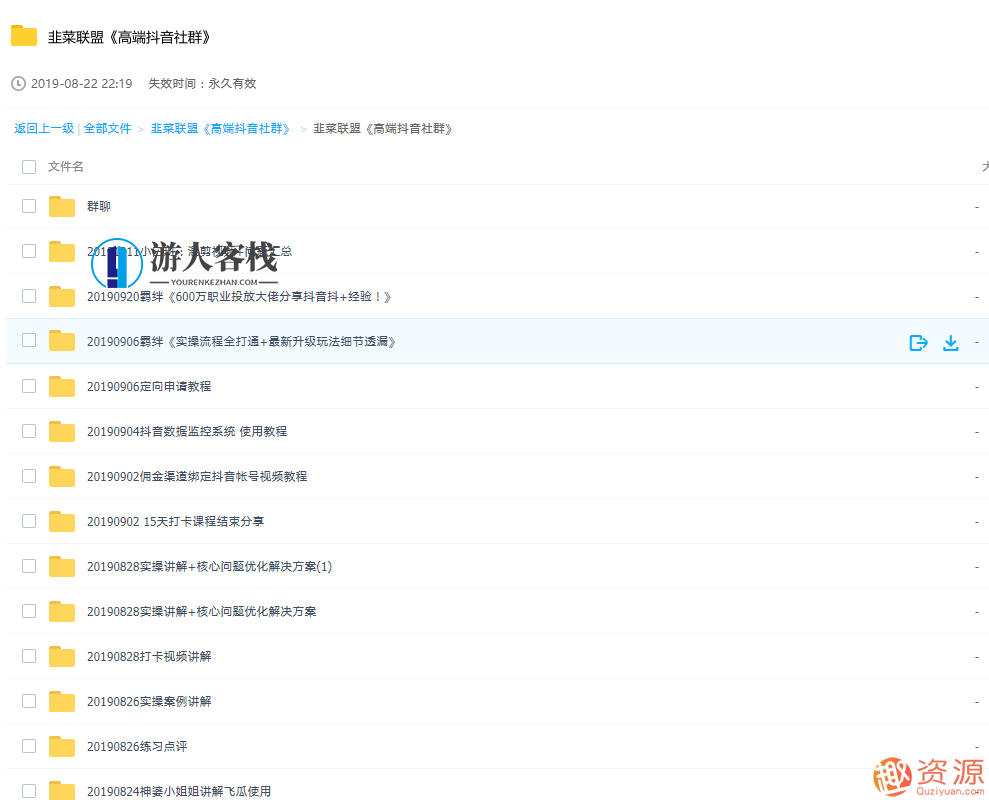Image resolution: width=989 pixels, height=800 pixels.
Task: Download the 20190906羁绊 folder
Action: click(x=950, y=342)
